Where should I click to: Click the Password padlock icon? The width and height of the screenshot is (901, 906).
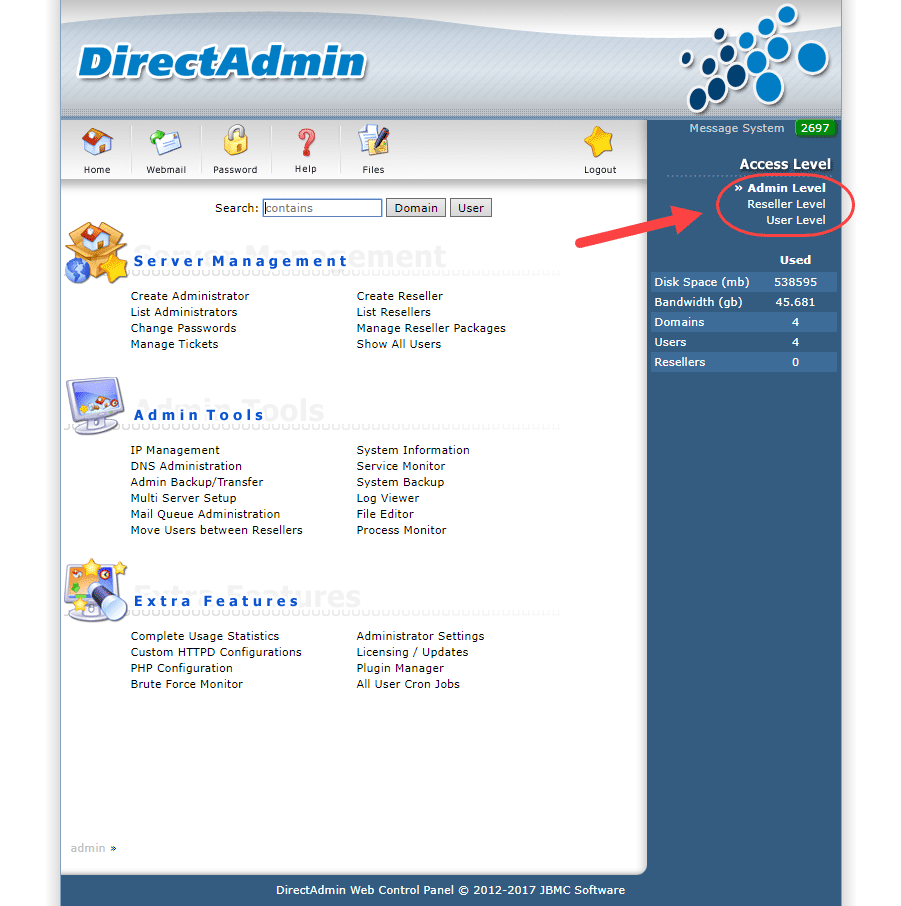click(236, 140)
